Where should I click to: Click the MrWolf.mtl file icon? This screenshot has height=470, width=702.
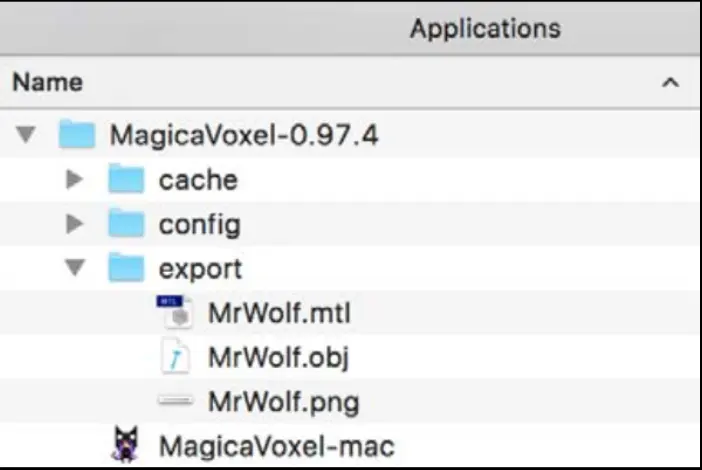tap(175, 313)
